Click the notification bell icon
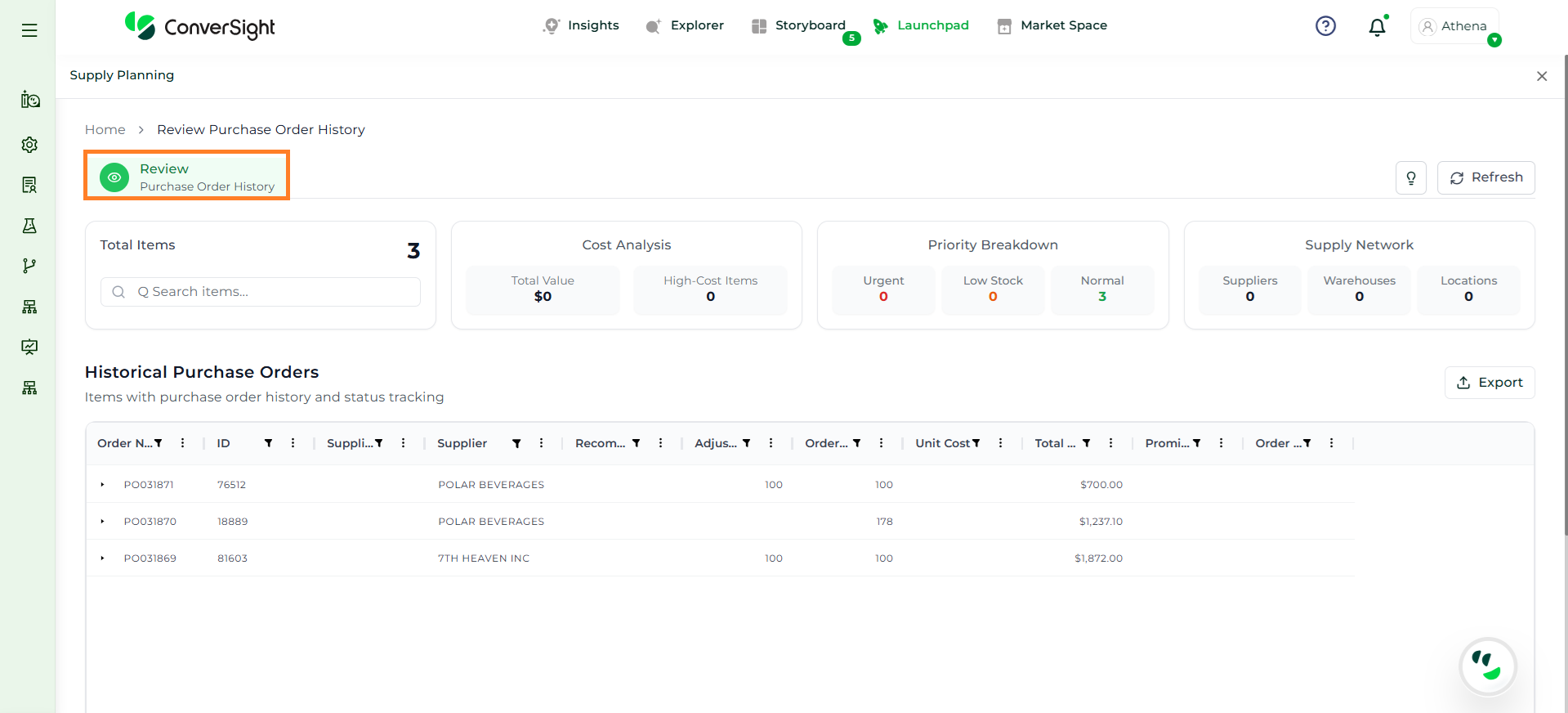 pyautogui.click(x=1377, y=27)
